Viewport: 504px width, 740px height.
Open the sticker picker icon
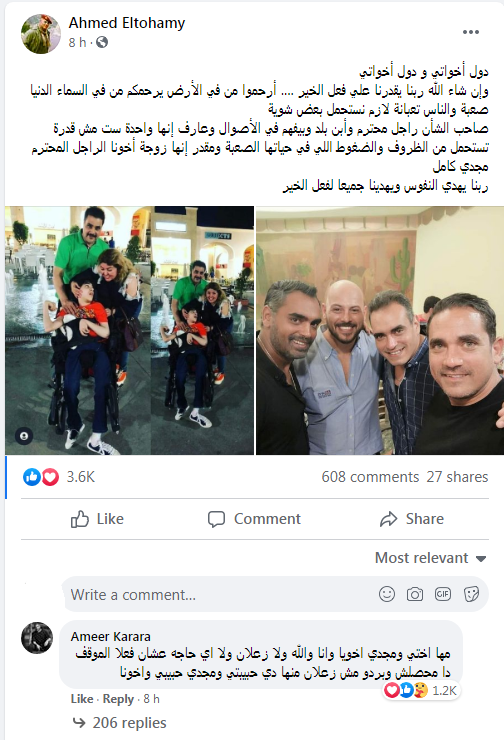click(471, 594)
